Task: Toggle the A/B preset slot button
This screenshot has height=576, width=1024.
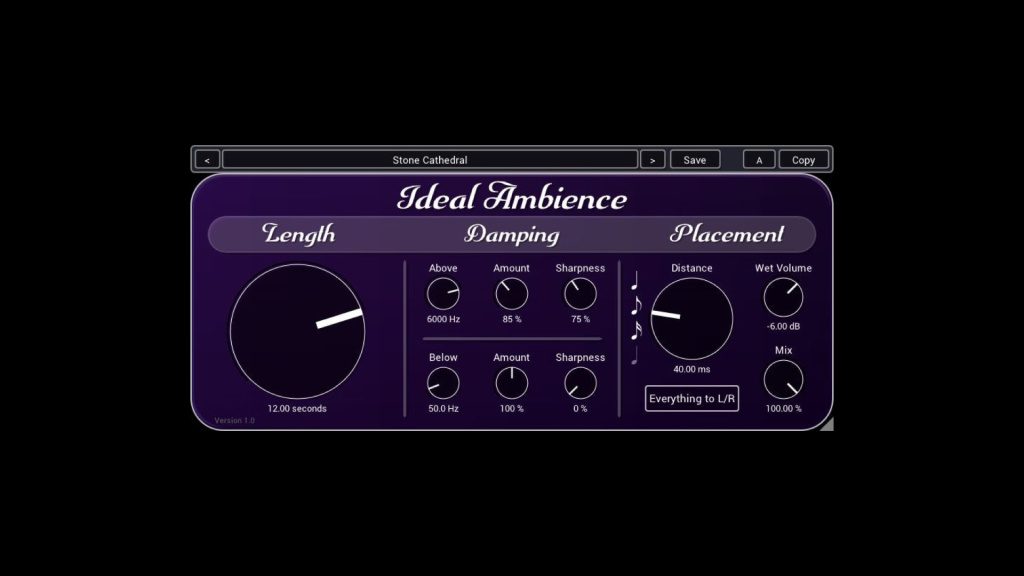Action: (x=759, y=159)
